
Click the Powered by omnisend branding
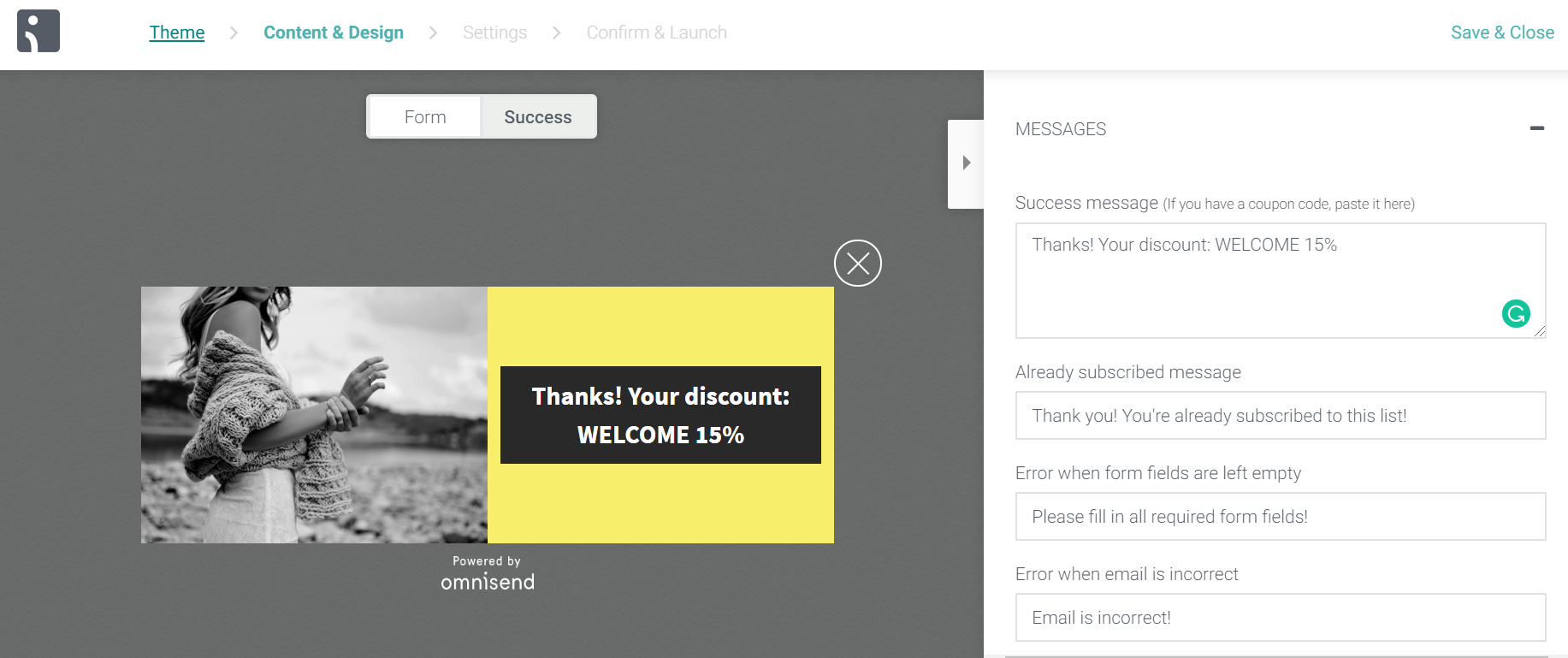(488, 573)
